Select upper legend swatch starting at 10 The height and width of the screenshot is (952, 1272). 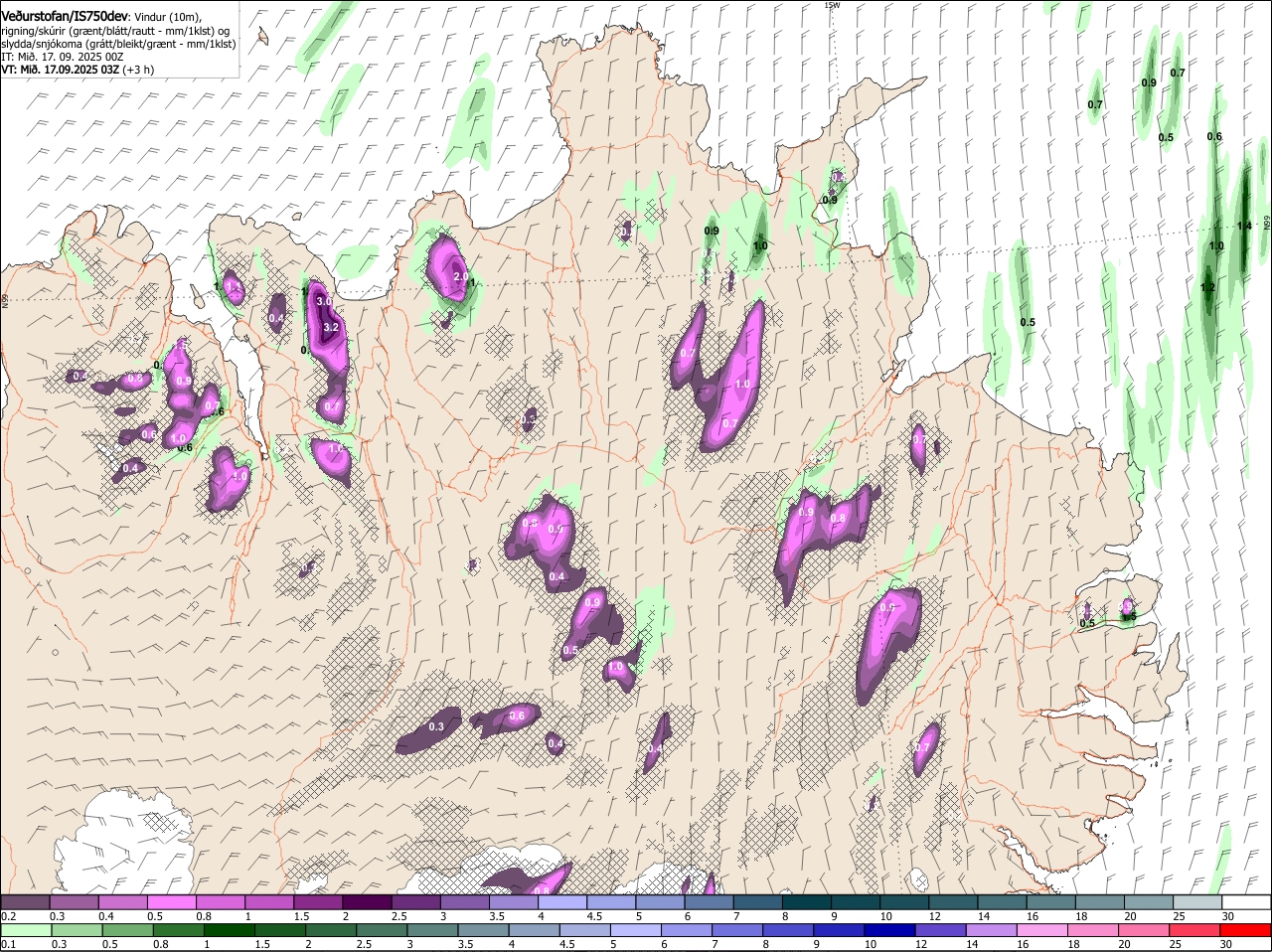(x=904, y=902)
